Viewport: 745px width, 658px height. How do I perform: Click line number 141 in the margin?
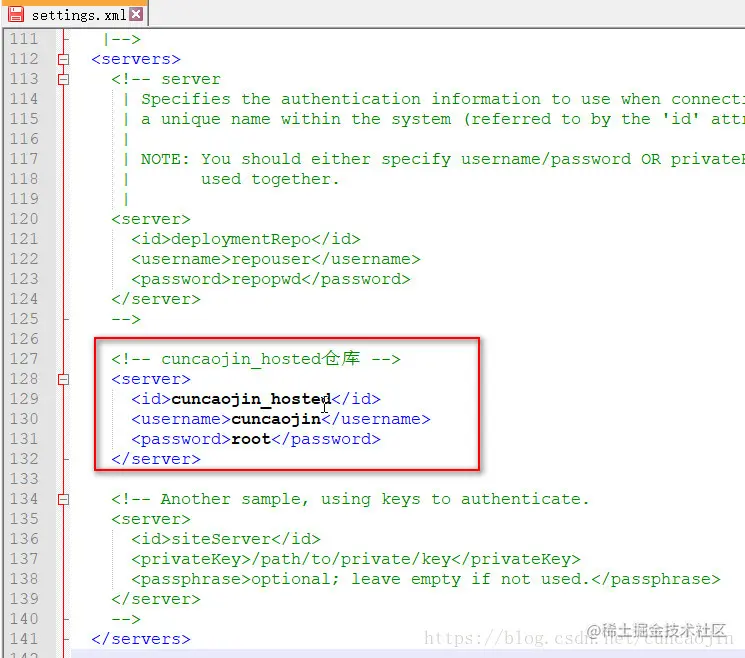click(x=24, y=639)
